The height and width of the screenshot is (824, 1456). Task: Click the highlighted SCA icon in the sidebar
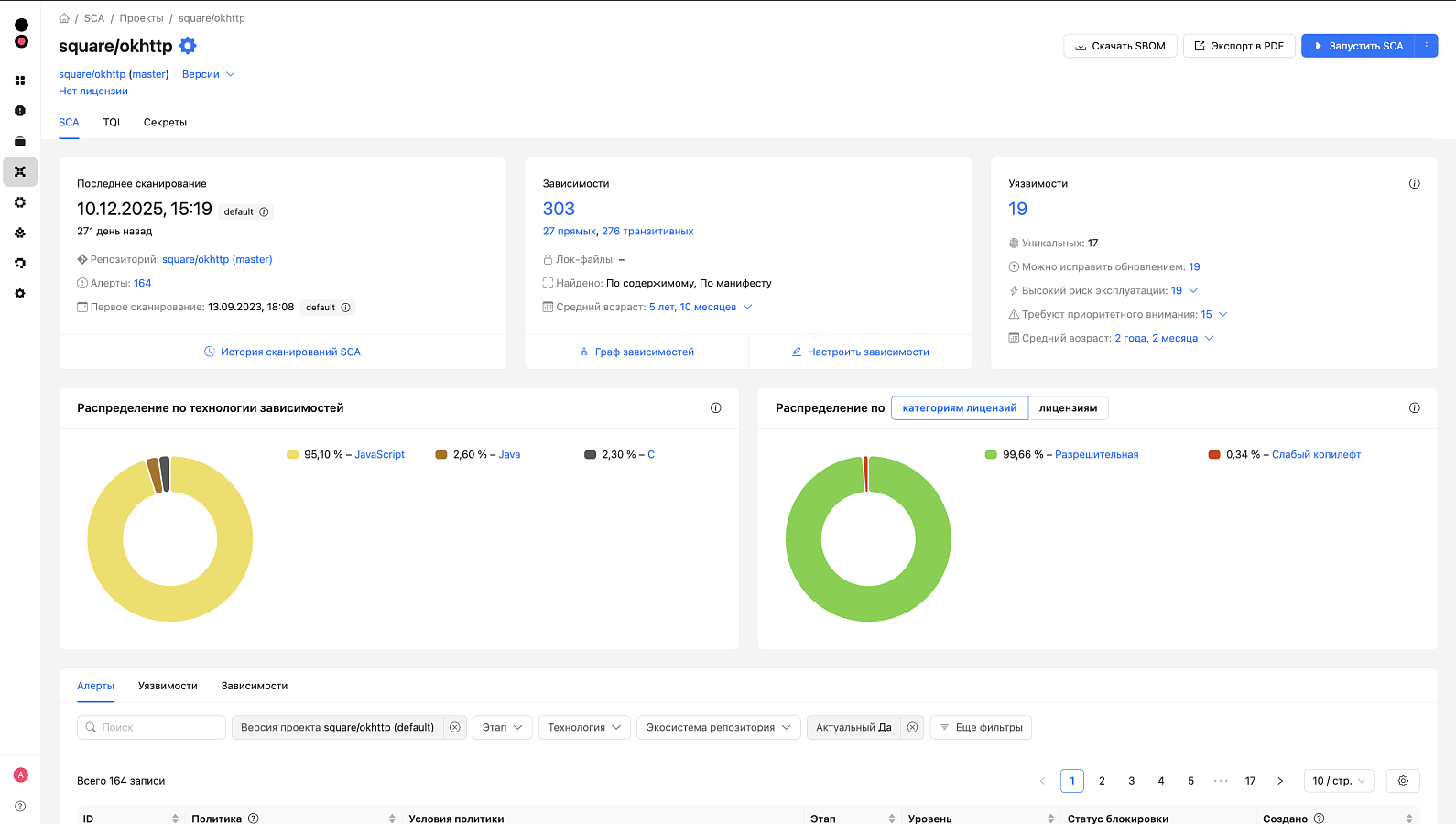pyautogui.click(x=20, y=172)
